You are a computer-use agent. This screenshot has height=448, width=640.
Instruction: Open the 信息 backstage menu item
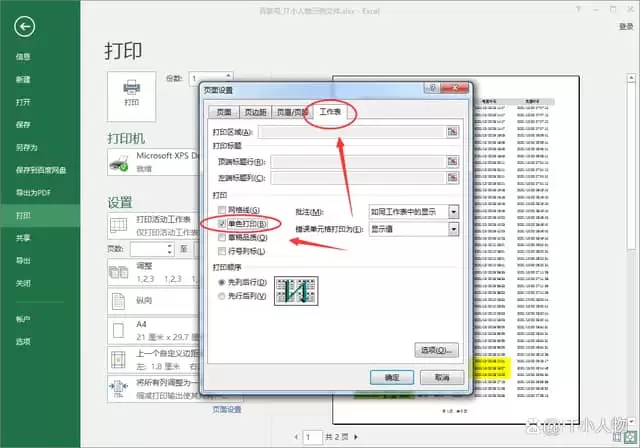(23, 57)
